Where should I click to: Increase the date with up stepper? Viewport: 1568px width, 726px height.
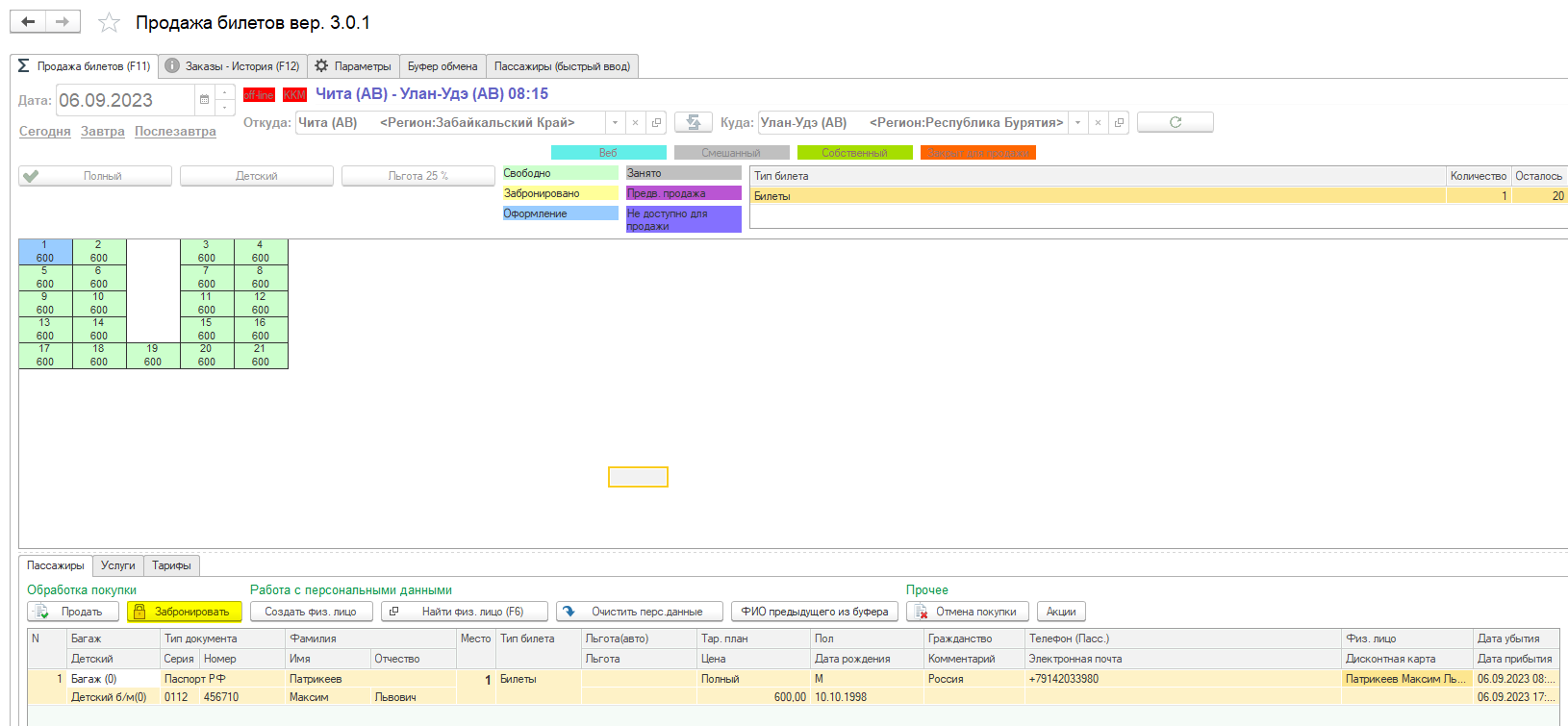pyautogui.click(x=224, y=93)
